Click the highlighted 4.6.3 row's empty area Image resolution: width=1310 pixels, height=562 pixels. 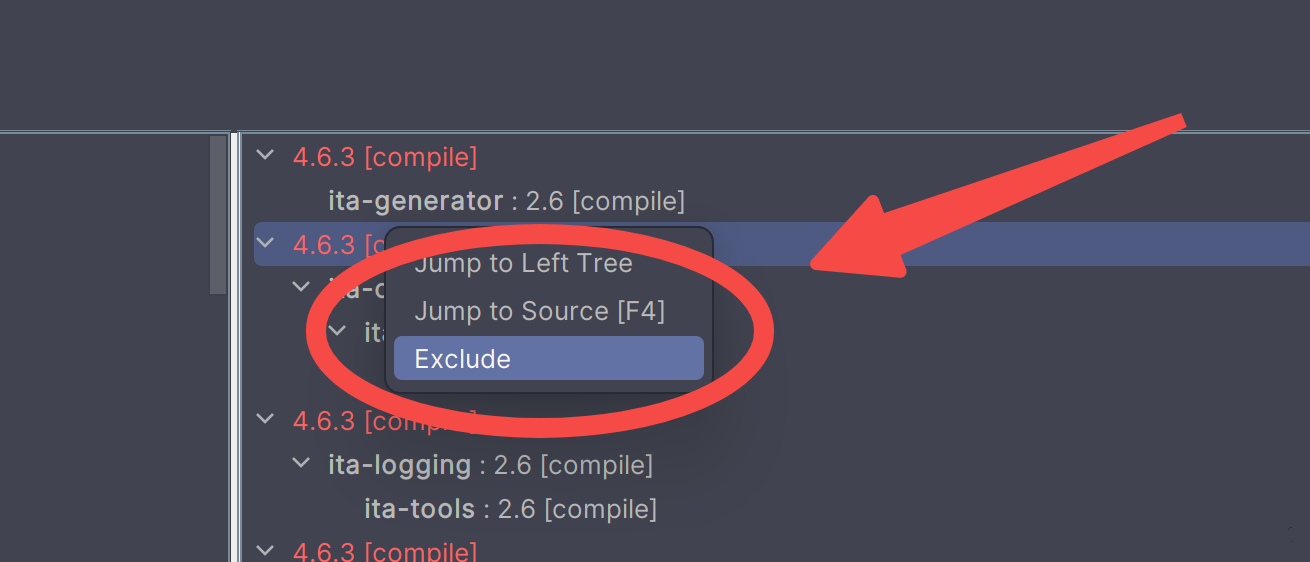[1000, 244]
